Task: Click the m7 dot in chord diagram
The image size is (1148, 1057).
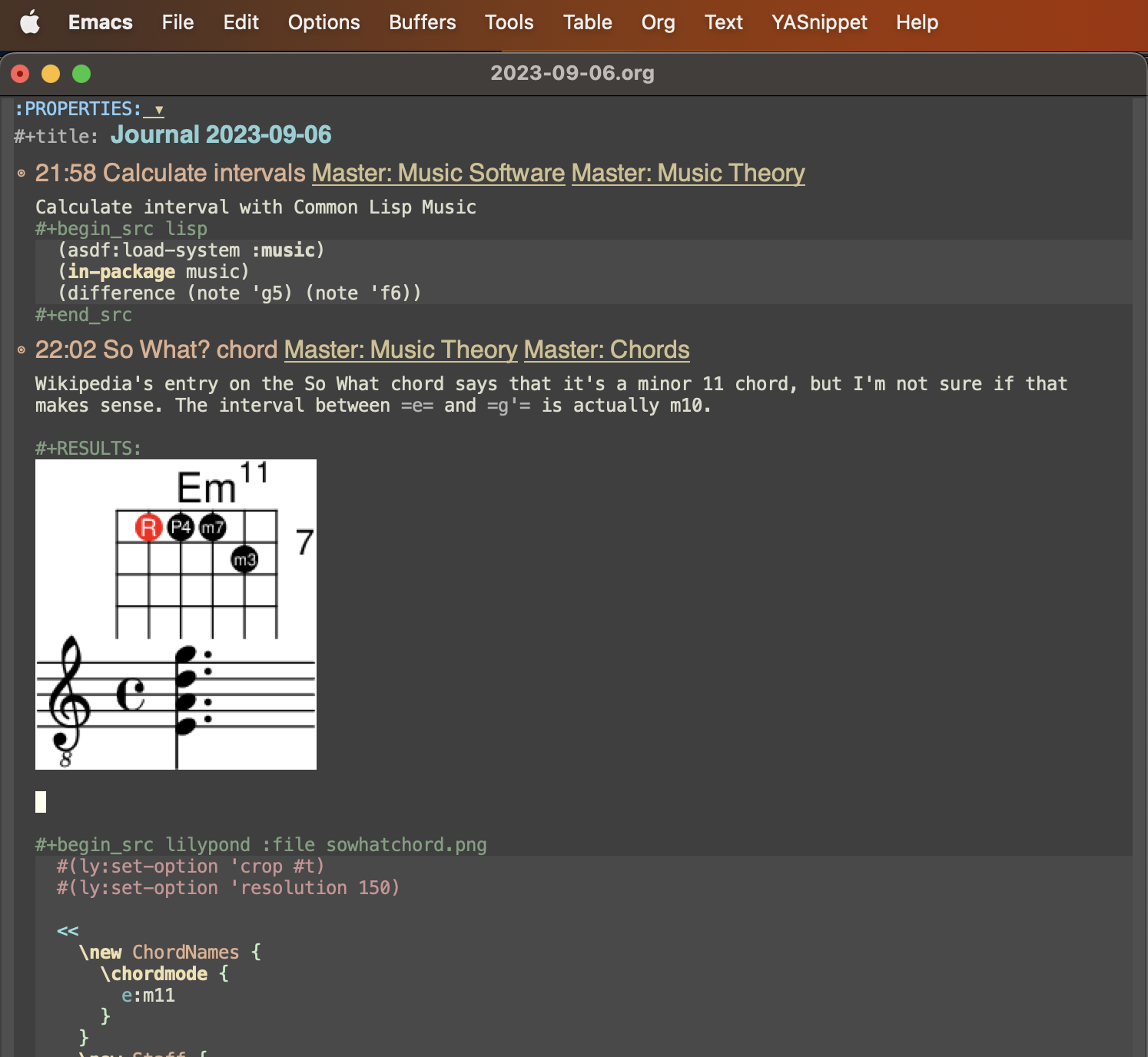Action: click(213, 528)
